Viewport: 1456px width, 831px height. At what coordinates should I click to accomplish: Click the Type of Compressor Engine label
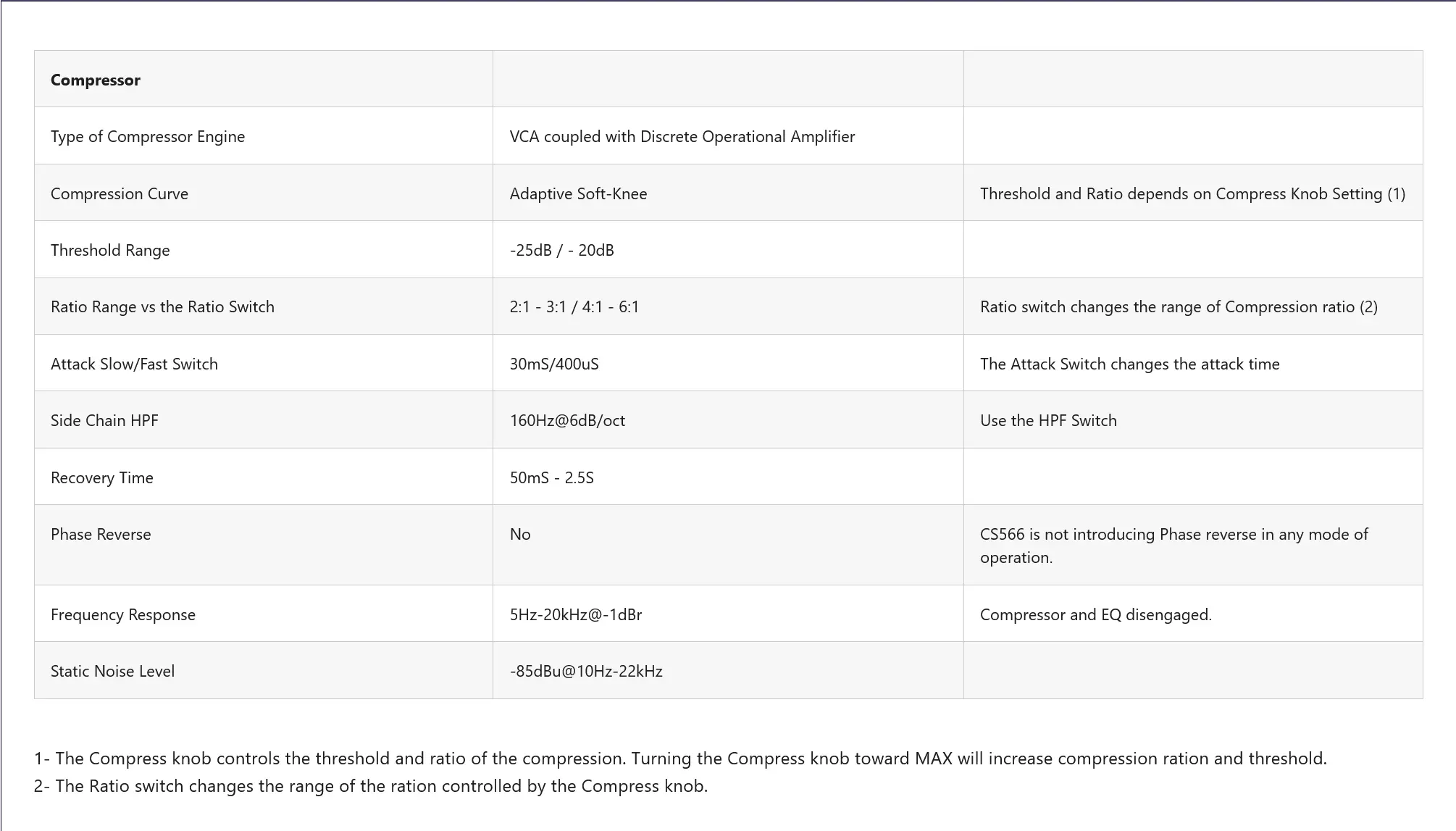(x=148, y=136)
